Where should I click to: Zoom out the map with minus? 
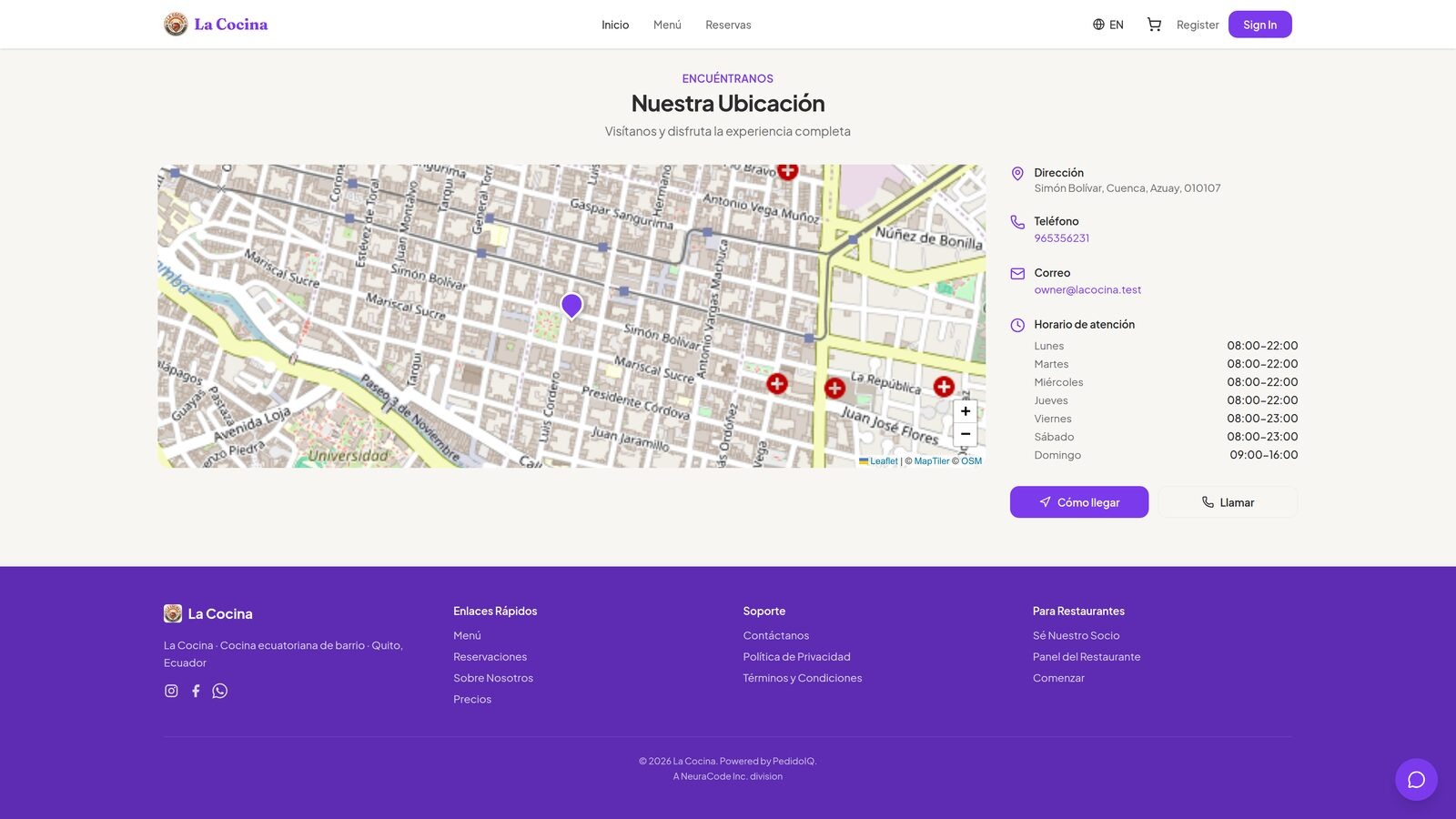(966, 434)
